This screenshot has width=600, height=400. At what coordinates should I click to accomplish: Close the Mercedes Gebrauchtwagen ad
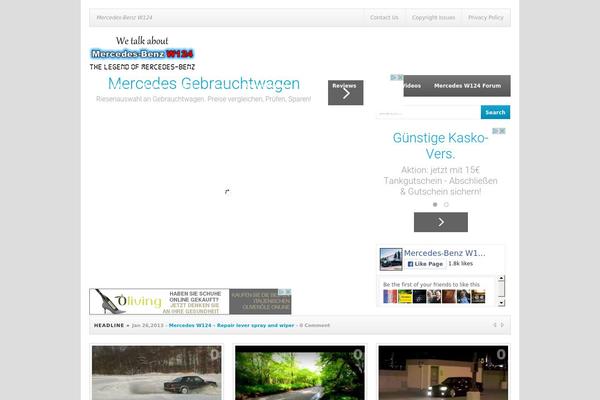point(399,77)
